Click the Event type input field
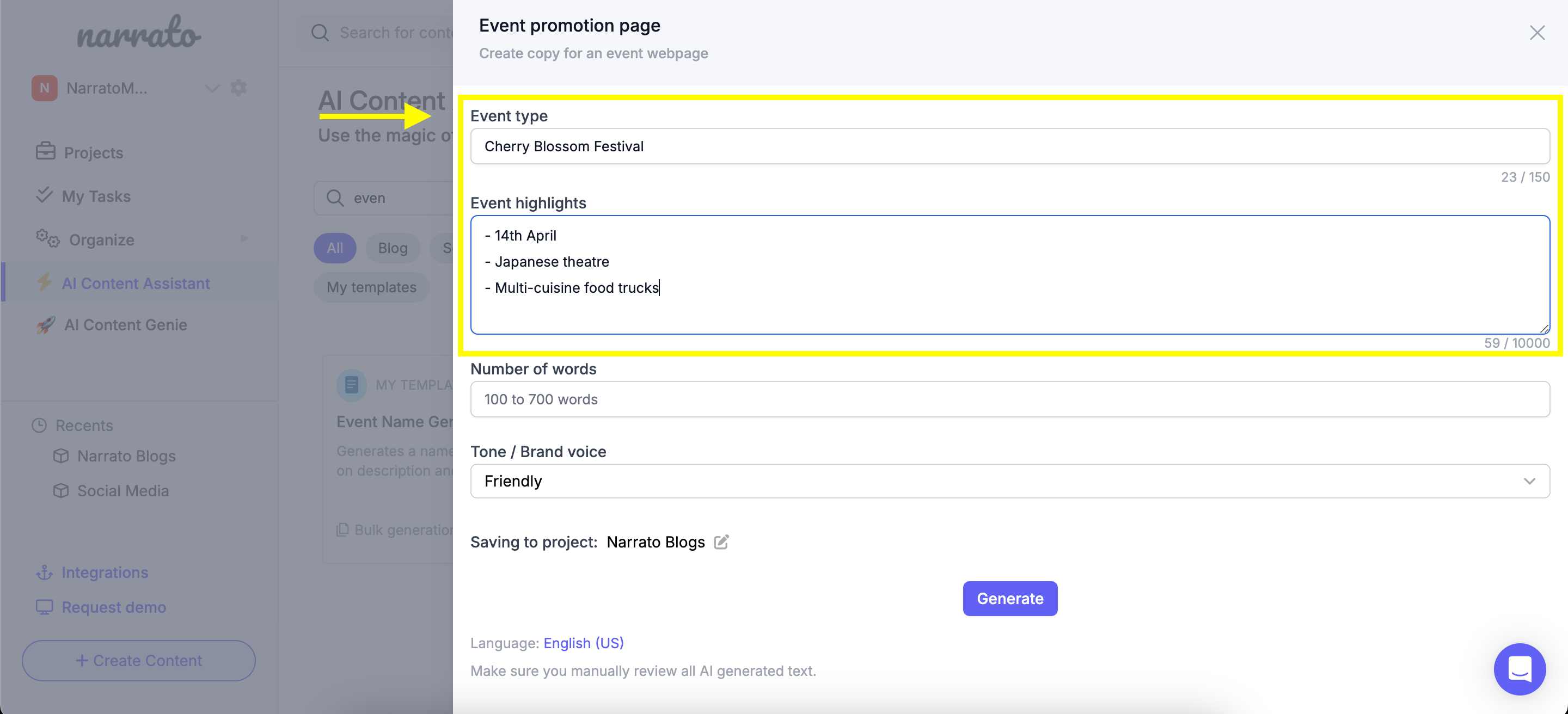The width and height of the screenshot is (1568, 714). click(1010, 146)
